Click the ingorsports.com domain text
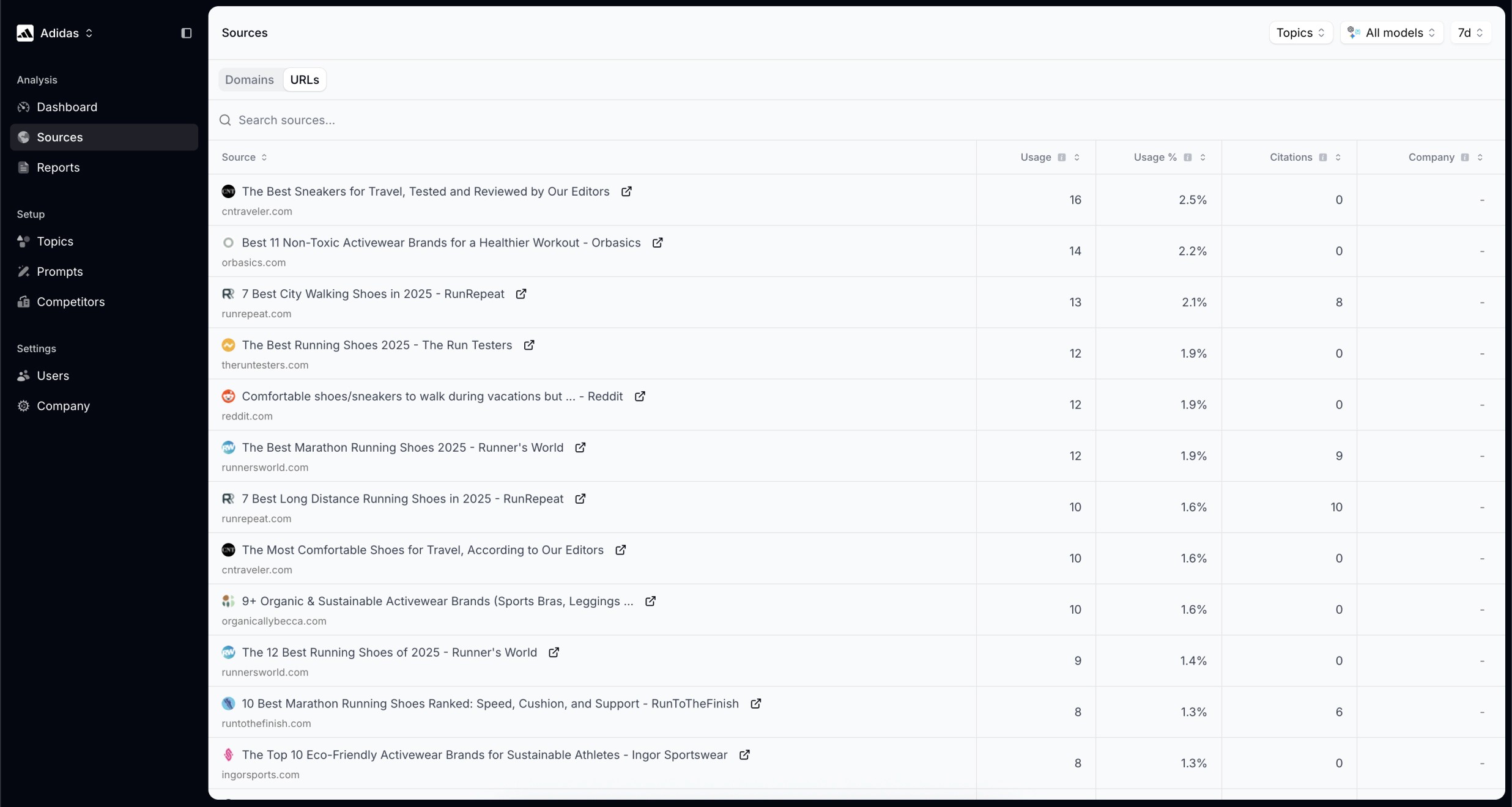 coord(261,775)
